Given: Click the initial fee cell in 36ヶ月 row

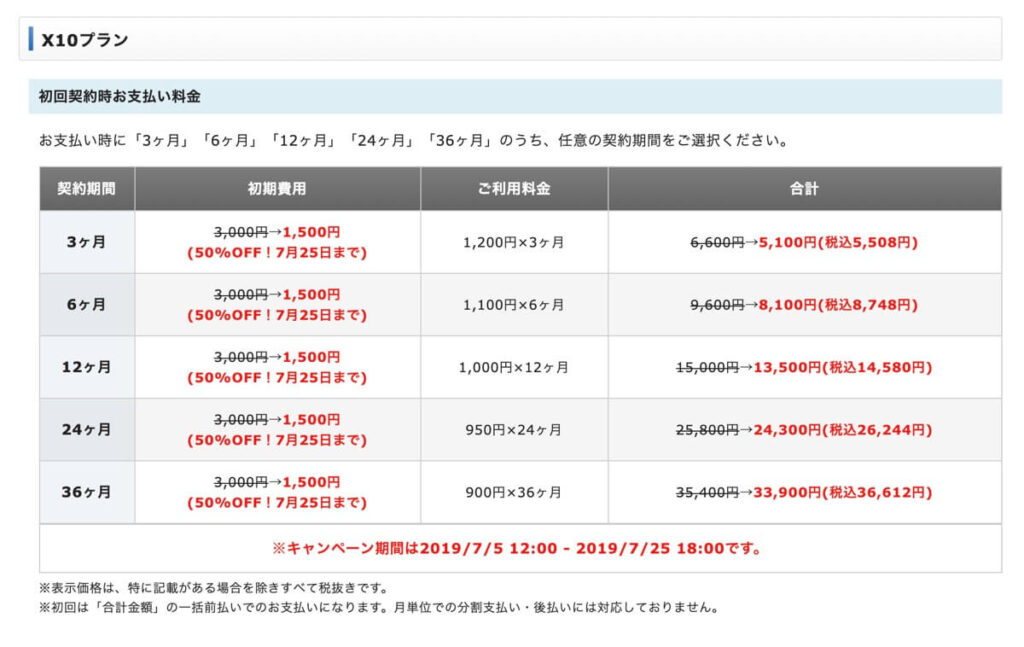Looking at the screenshot, I should pyautogui.click(x=278, y=492).
